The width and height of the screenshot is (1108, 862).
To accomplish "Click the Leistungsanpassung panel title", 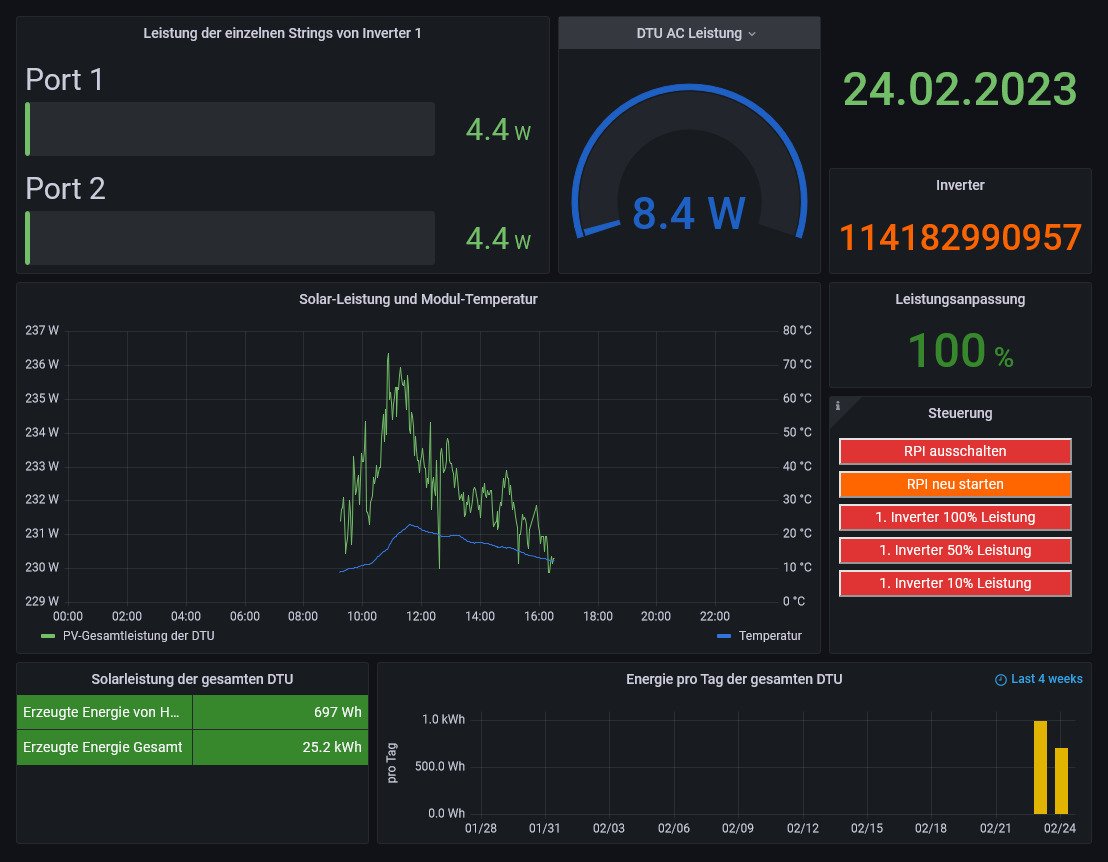I will (960, 299).
